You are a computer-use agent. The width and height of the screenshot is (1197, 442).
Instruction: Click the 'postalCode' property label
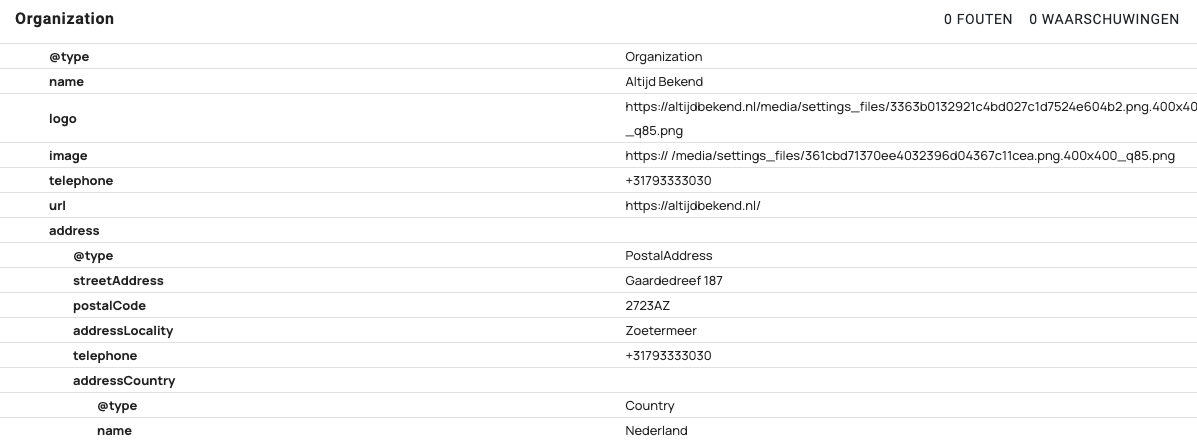coord(109,306)
